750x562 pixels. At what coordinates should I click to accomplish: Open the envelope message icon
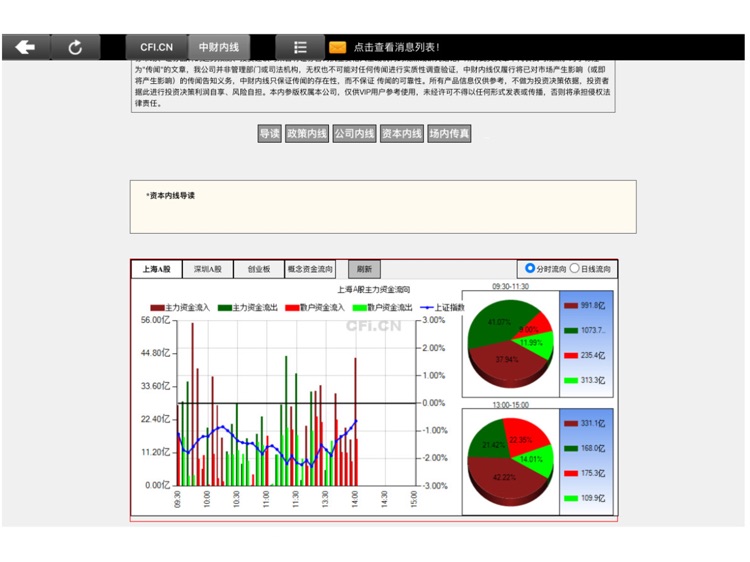click(338, 47)
